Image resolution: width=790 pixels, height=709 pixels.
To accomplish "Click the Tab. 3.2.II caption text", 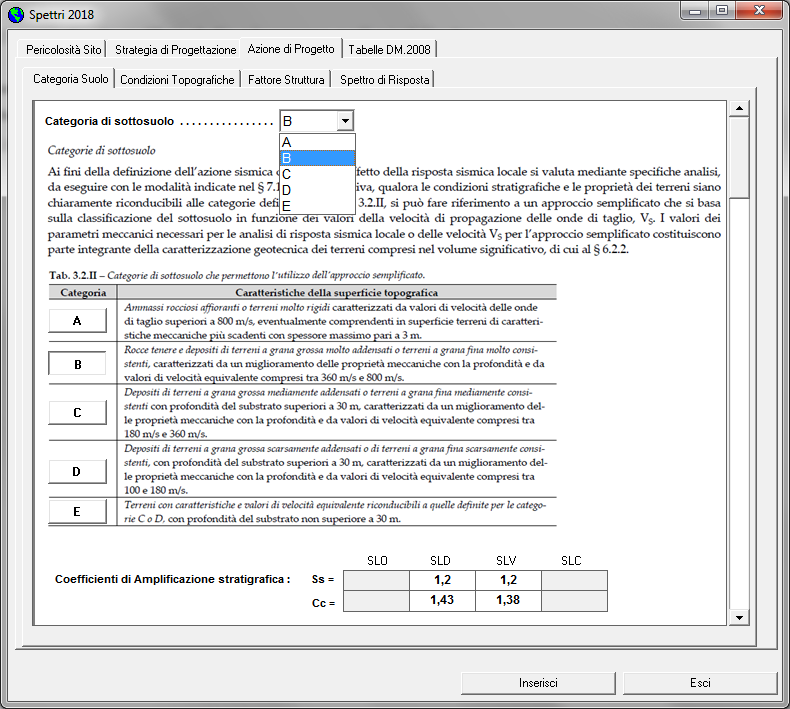I will [x=237, y=275].
